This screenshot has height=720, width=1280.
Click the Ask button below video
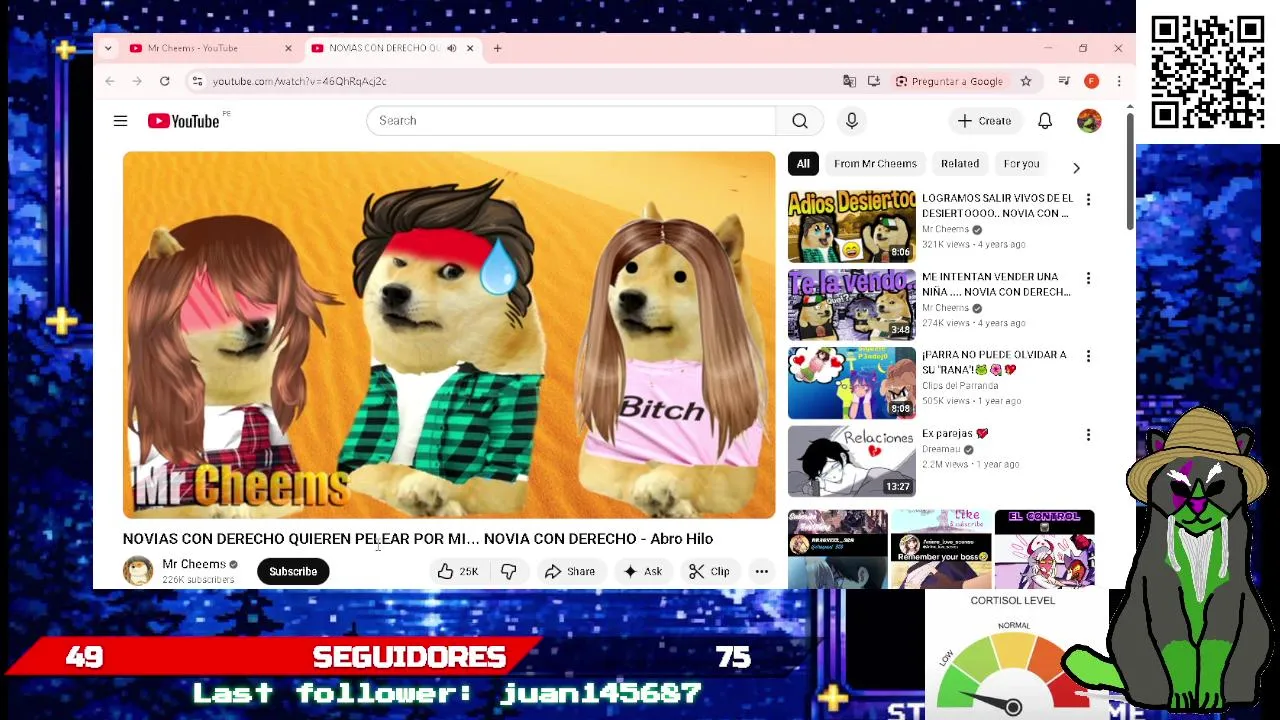pos(643,572)
